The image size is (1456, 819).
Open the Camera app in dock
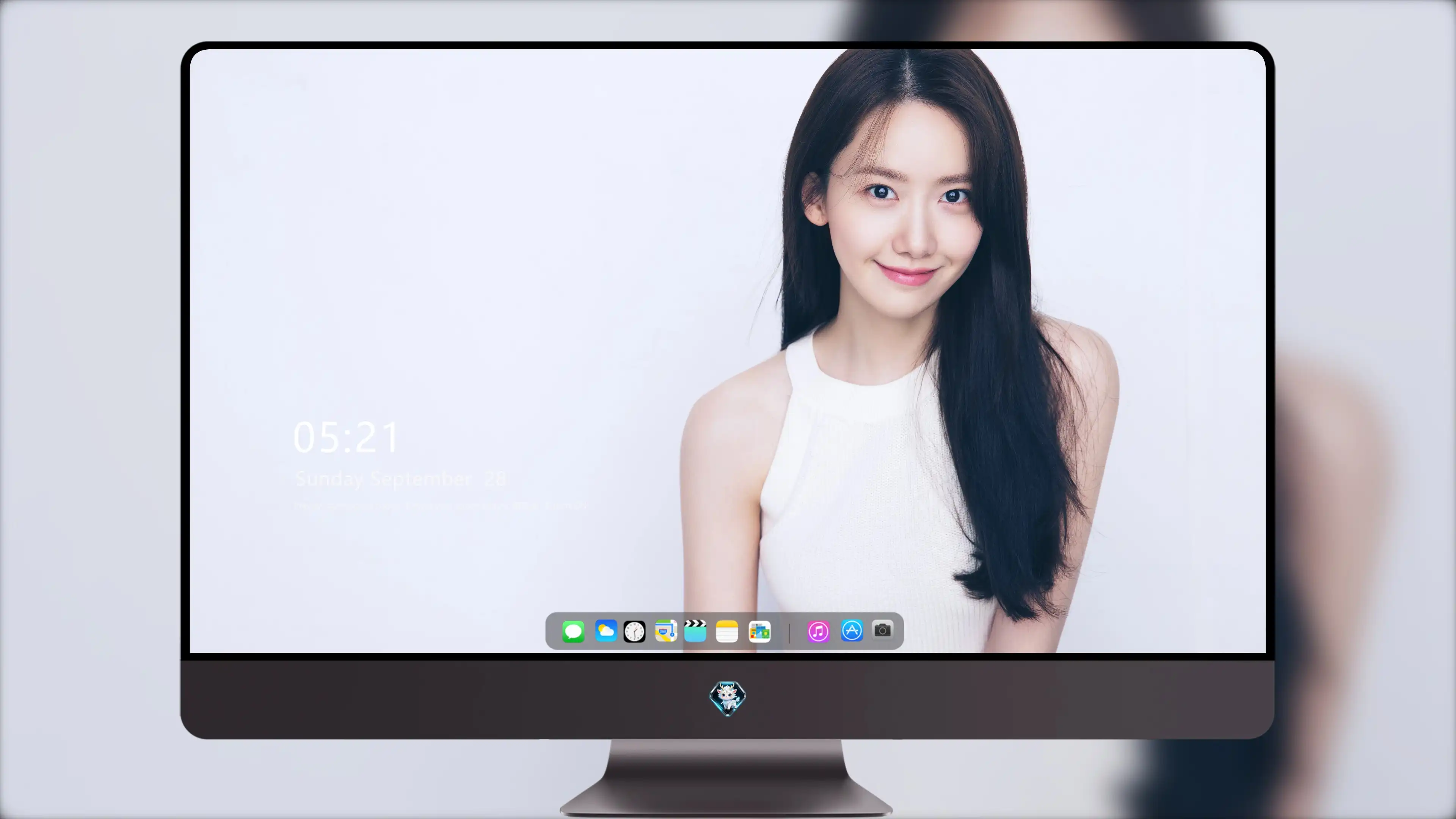(883, 630)
